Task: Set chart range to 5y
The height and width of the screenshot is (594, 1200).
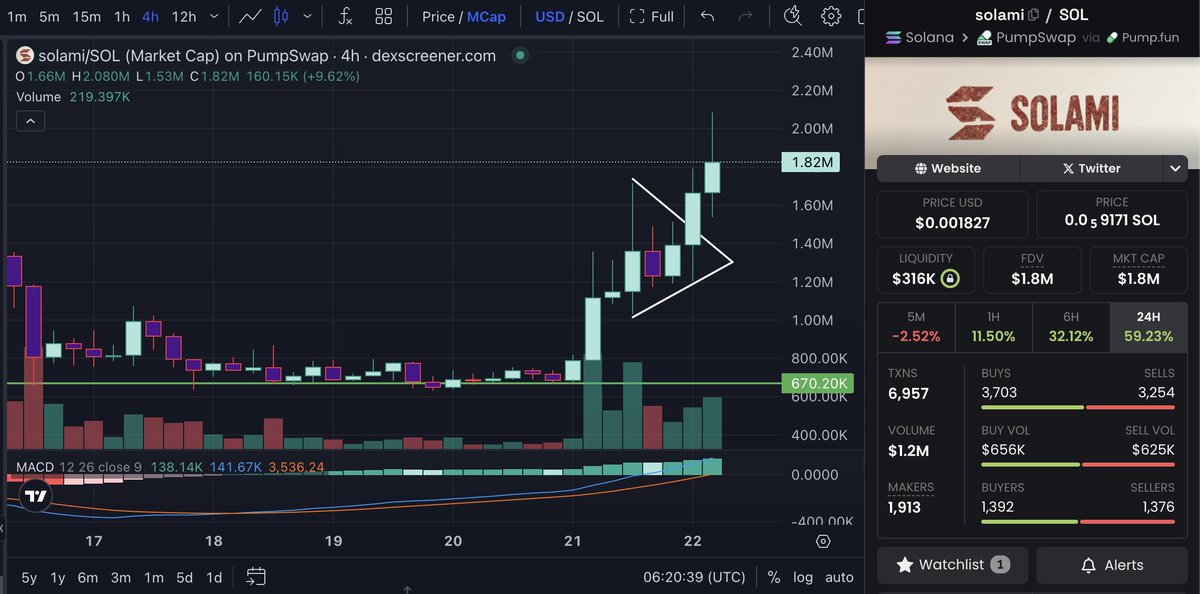Action: coord(29,577)
